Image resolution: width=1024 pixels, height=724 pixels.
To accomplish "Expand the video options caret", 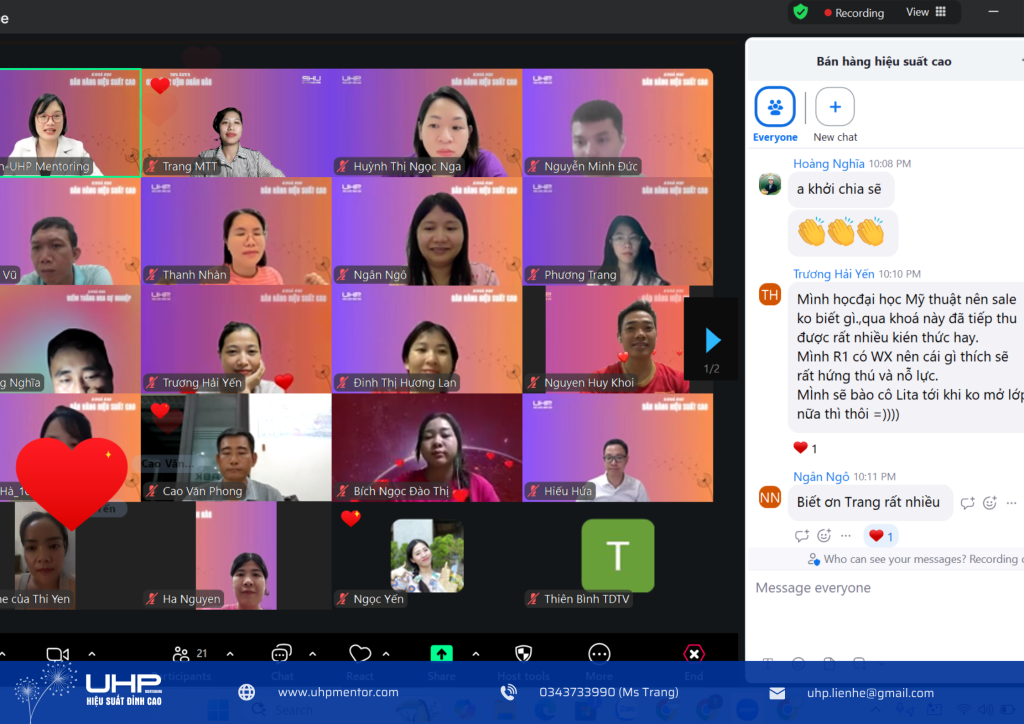I will (92, 654).
